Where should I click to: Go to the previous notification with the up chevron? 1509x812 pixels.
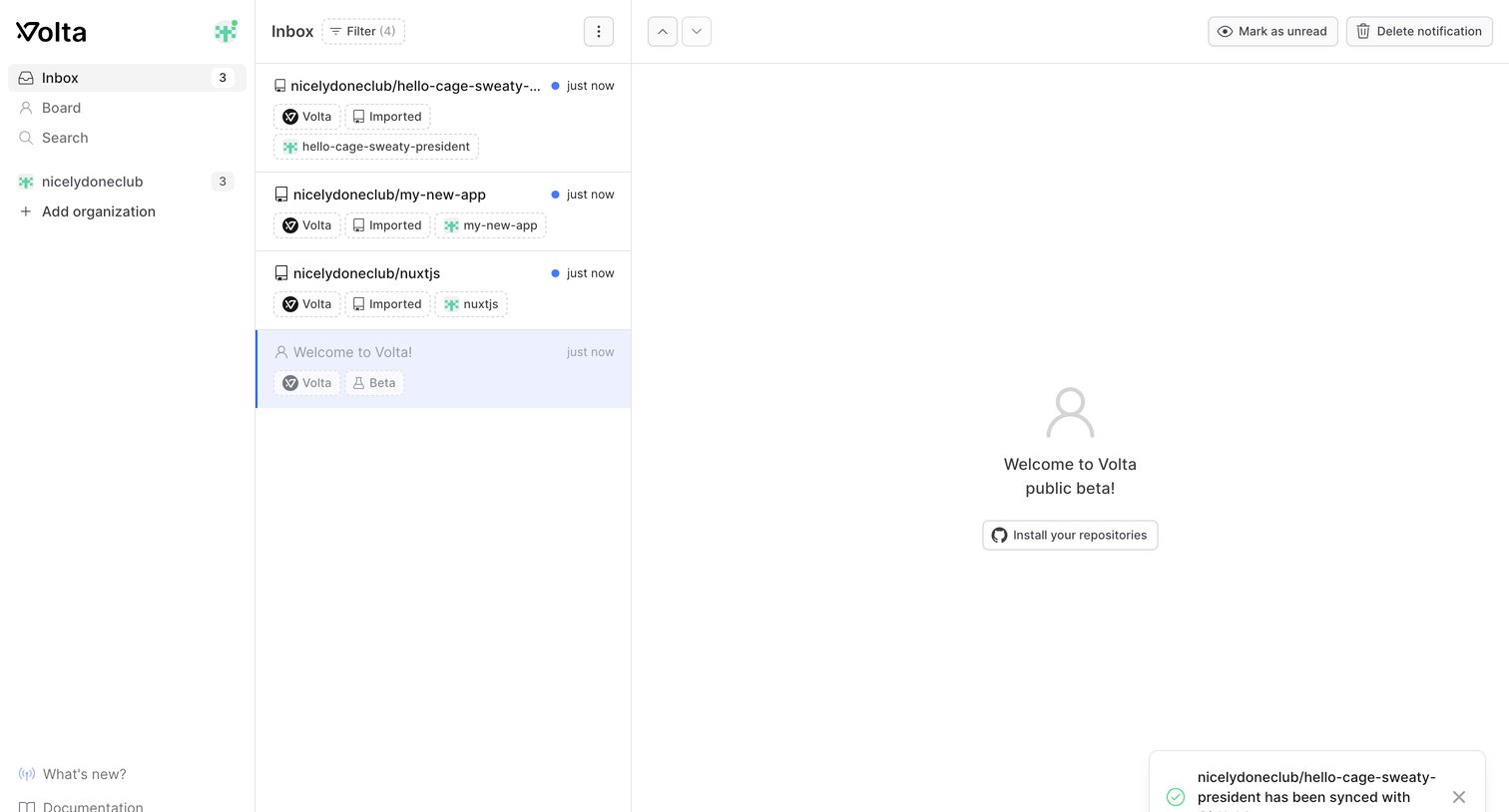point(663,32)
